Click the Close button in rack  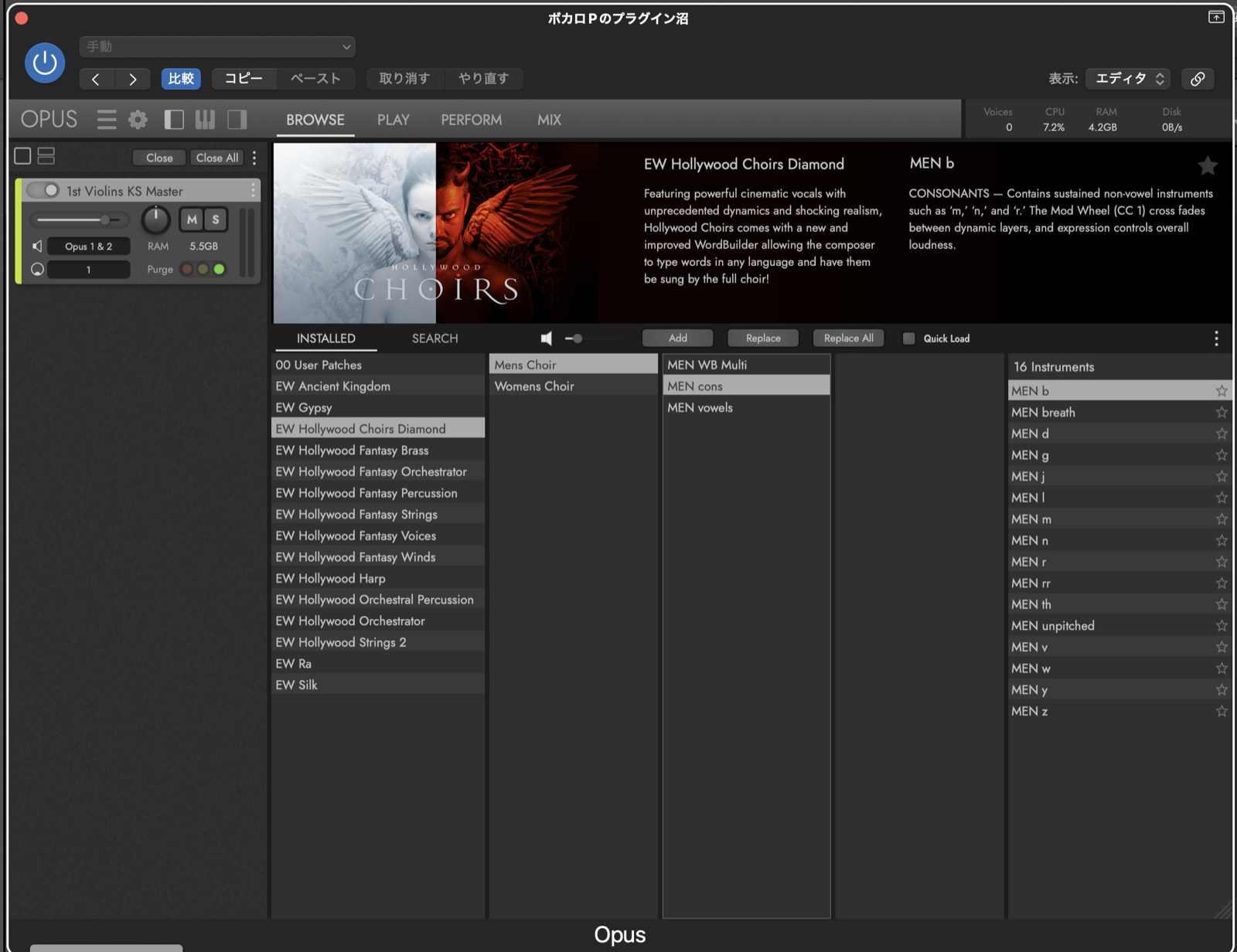click(159, 158)
